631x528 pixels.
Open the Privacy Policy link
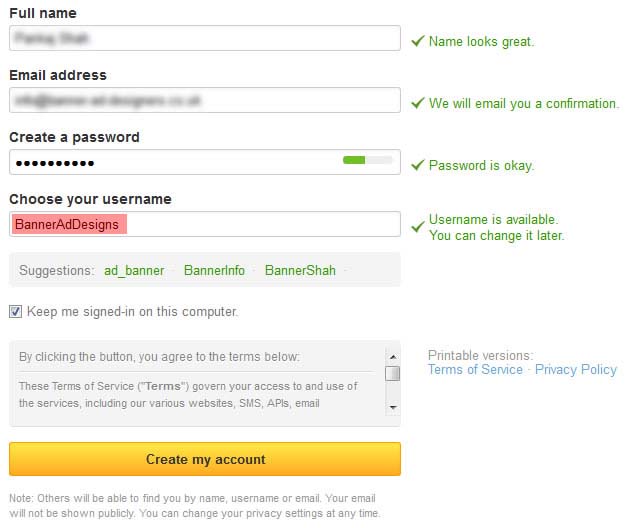[576, 370]
